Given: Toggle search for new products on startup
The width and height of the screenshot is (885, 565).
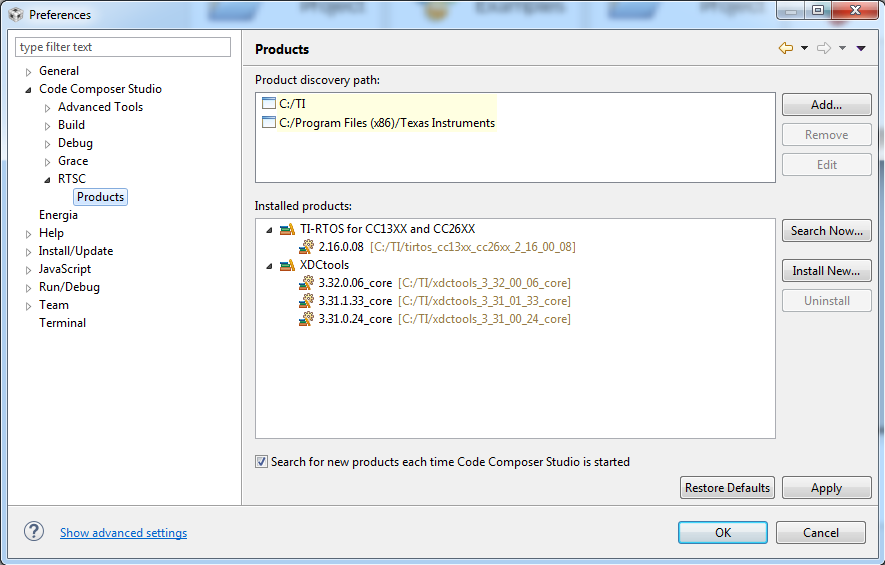Looking at the screenshot, I should [261, 462].
